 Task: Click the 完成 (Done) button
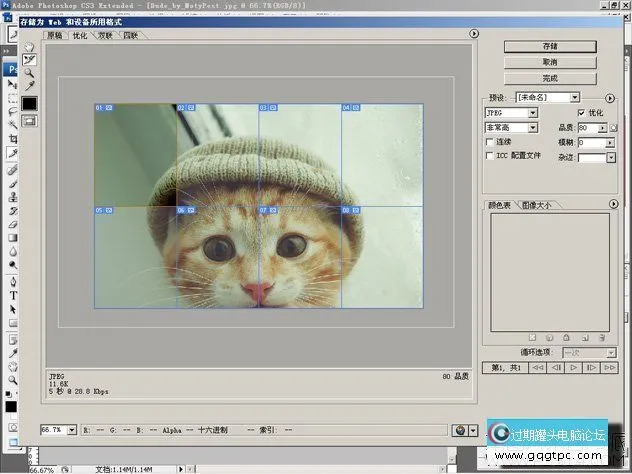[550, 78]
